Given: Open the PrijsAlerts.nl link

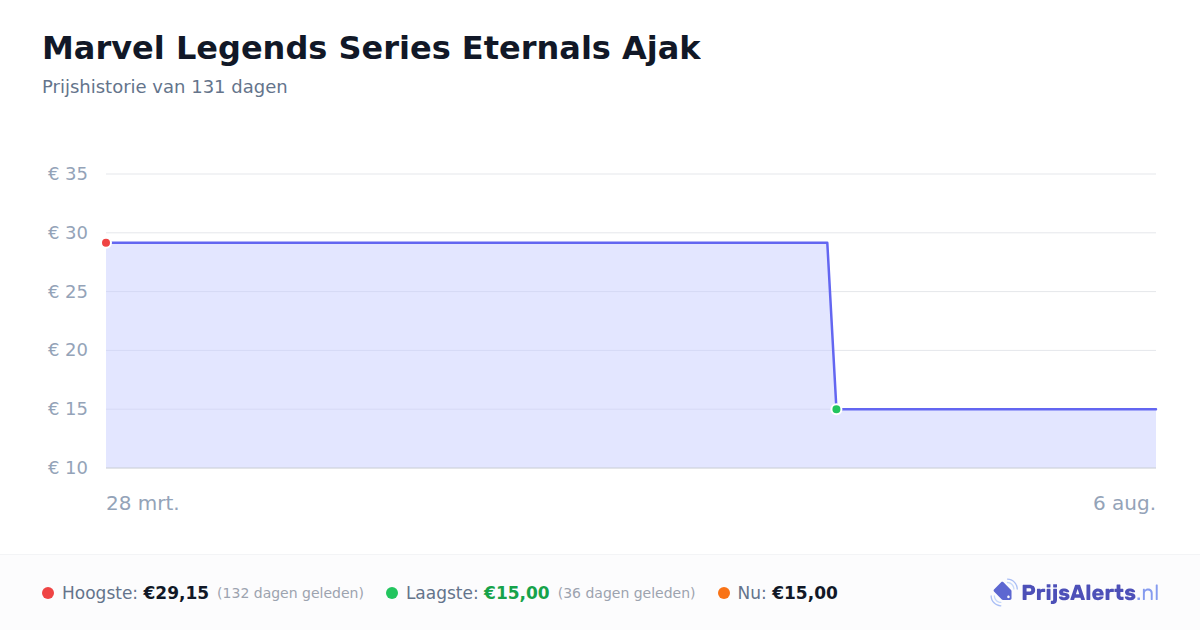Looking at the screenshot, I should [1090, 593].
